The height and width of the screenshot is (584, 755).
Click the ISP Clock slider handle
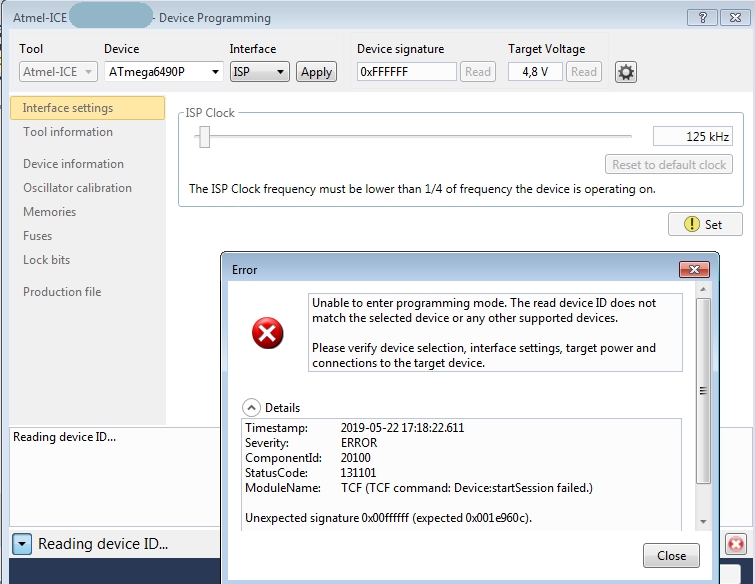point(205,137)
